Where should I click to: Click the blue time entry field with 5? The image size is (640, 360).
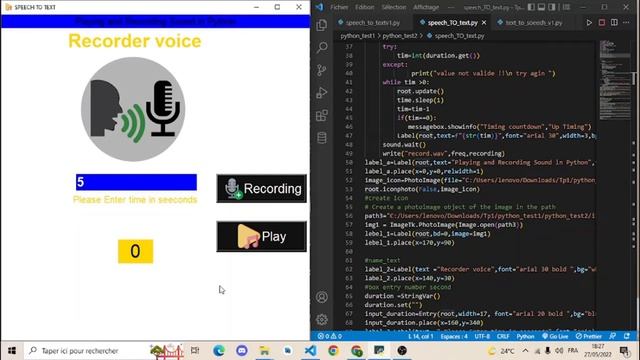(x=136, y=182)
